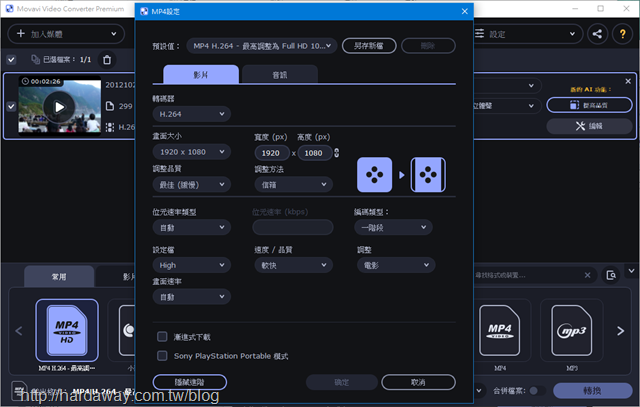
Task: Toggle the video file item checkbox
Action: 11,107
